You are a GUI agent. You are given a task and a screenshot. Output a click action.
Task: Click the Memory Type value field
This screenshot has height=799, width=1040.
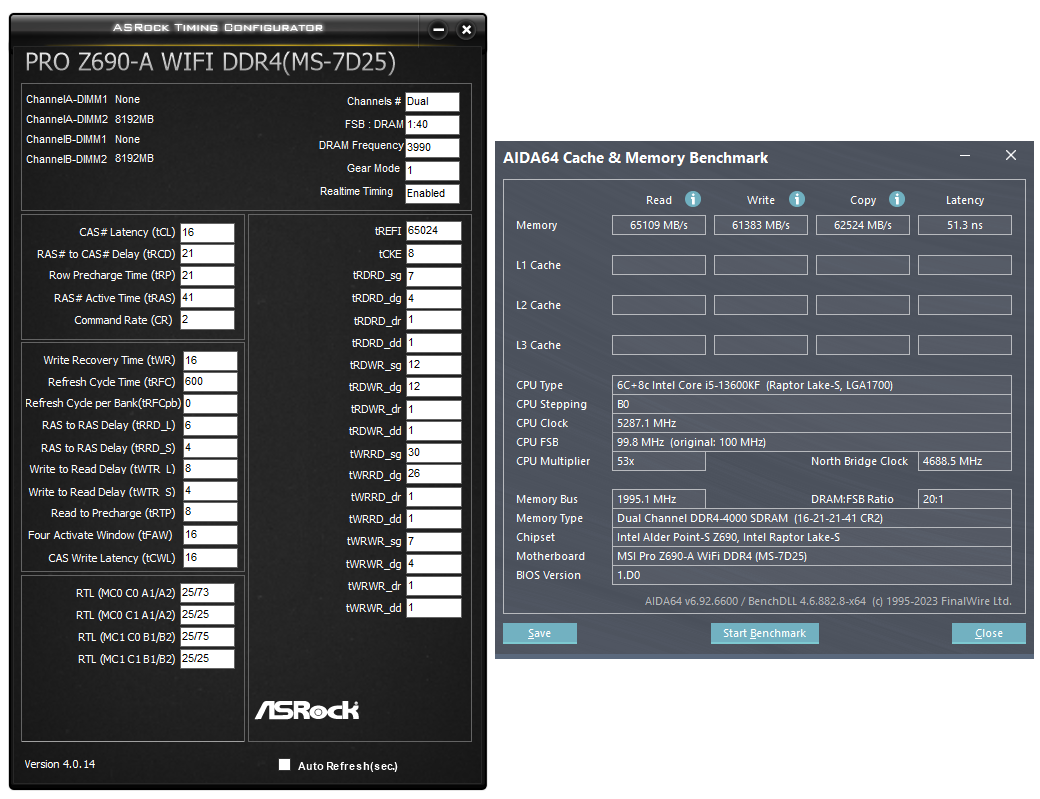[812, 518]
